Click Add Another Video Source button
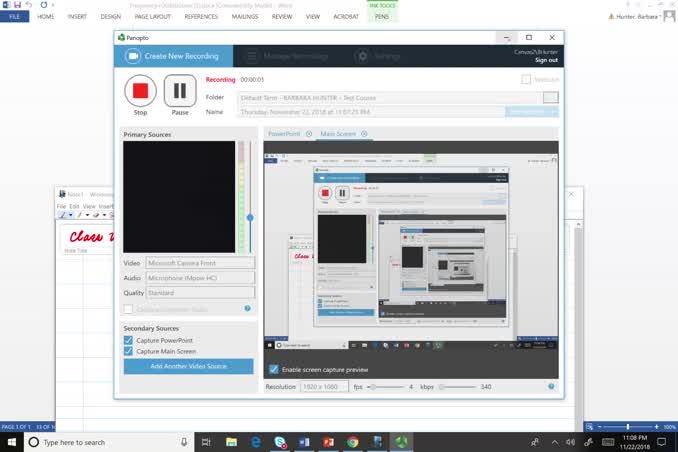Image resolution: width=678 pixels, height=452 pixels. (x=188, y=367)
